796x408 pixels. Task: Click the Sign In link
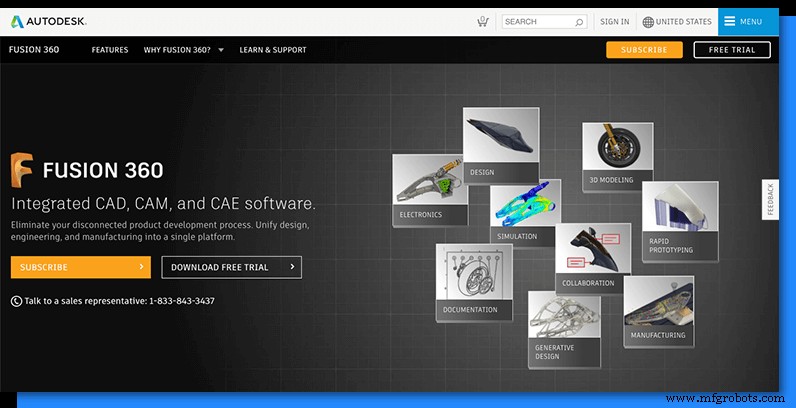(x=614, y=21)
